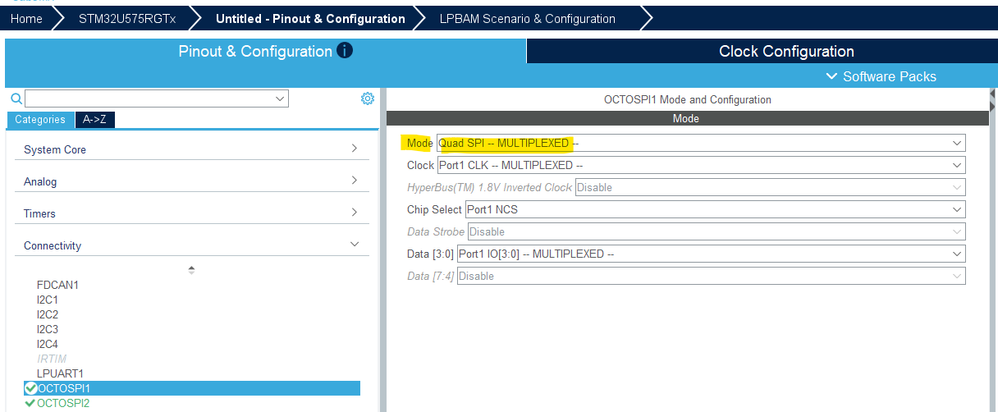The image size is (998, 412).
Task: Open the search field dropdown arrow
Action: (x=279, y=99)
